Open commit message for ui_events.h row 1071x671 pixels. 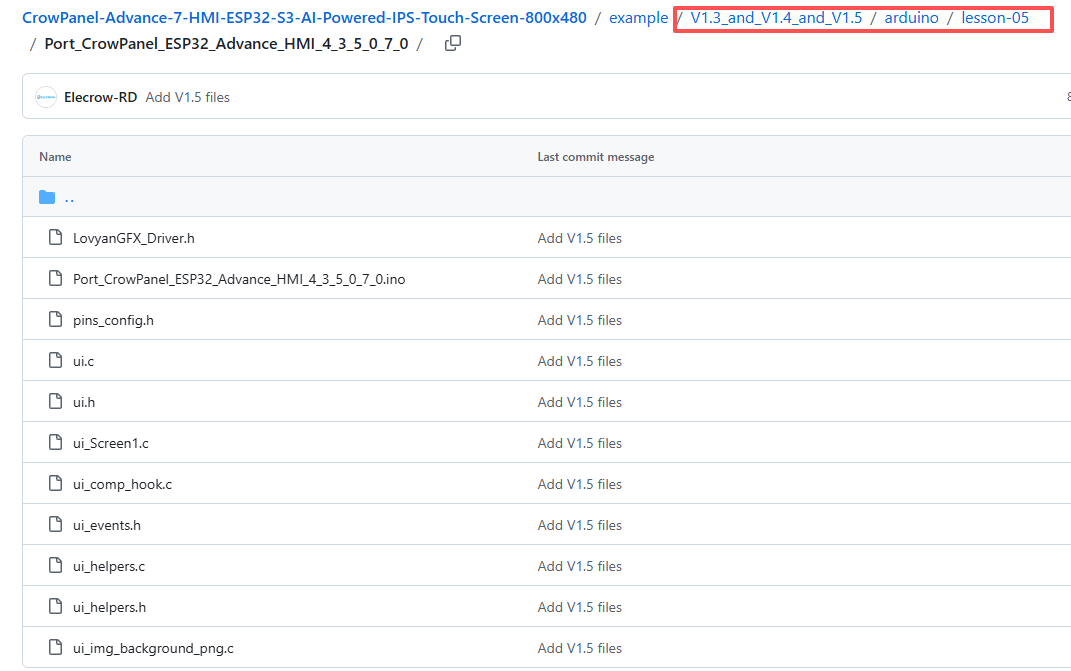[x=579, y=525]
